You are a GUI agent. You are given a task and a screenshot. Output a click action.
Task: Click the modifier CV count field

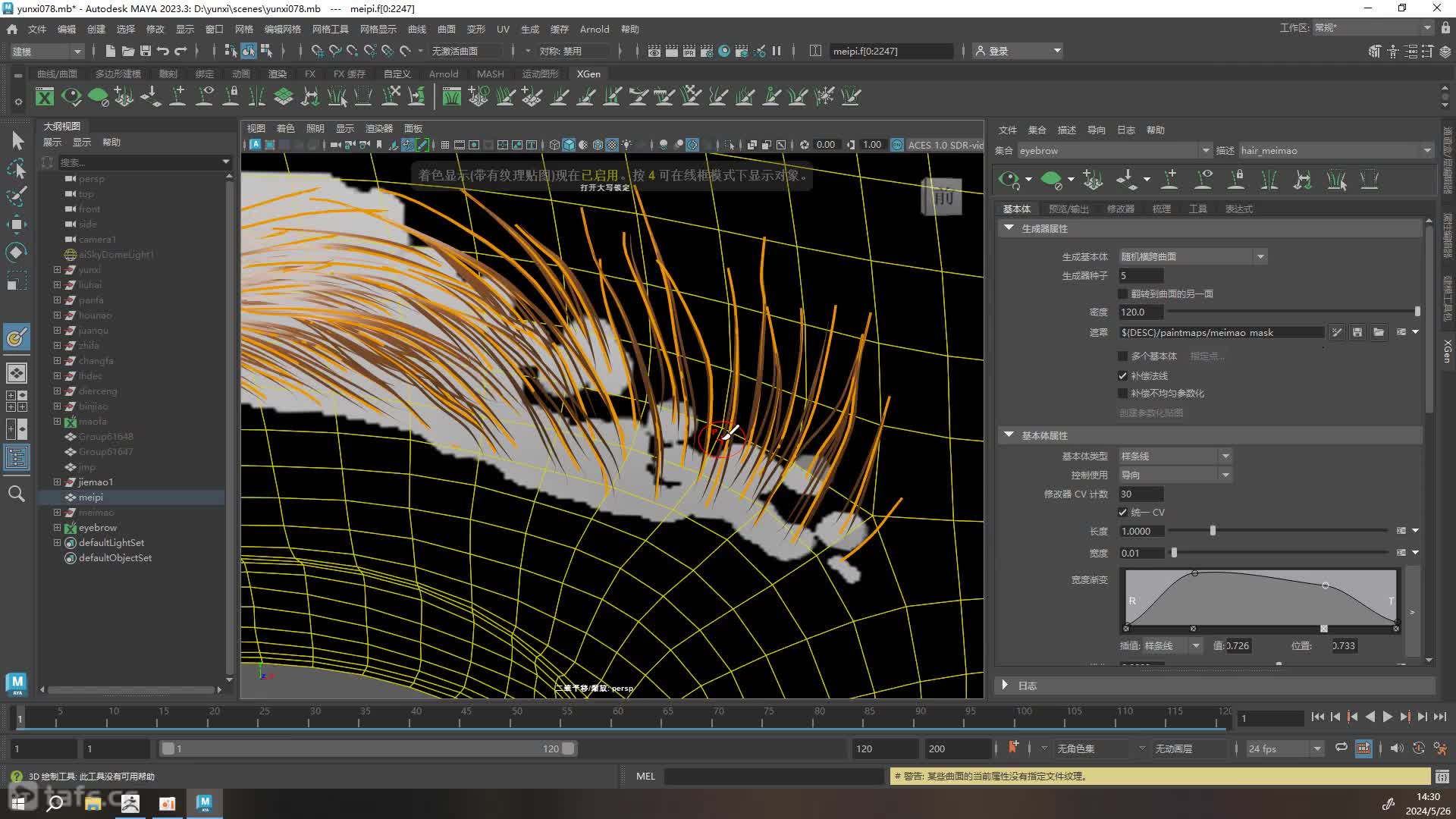pos(1141,494)
